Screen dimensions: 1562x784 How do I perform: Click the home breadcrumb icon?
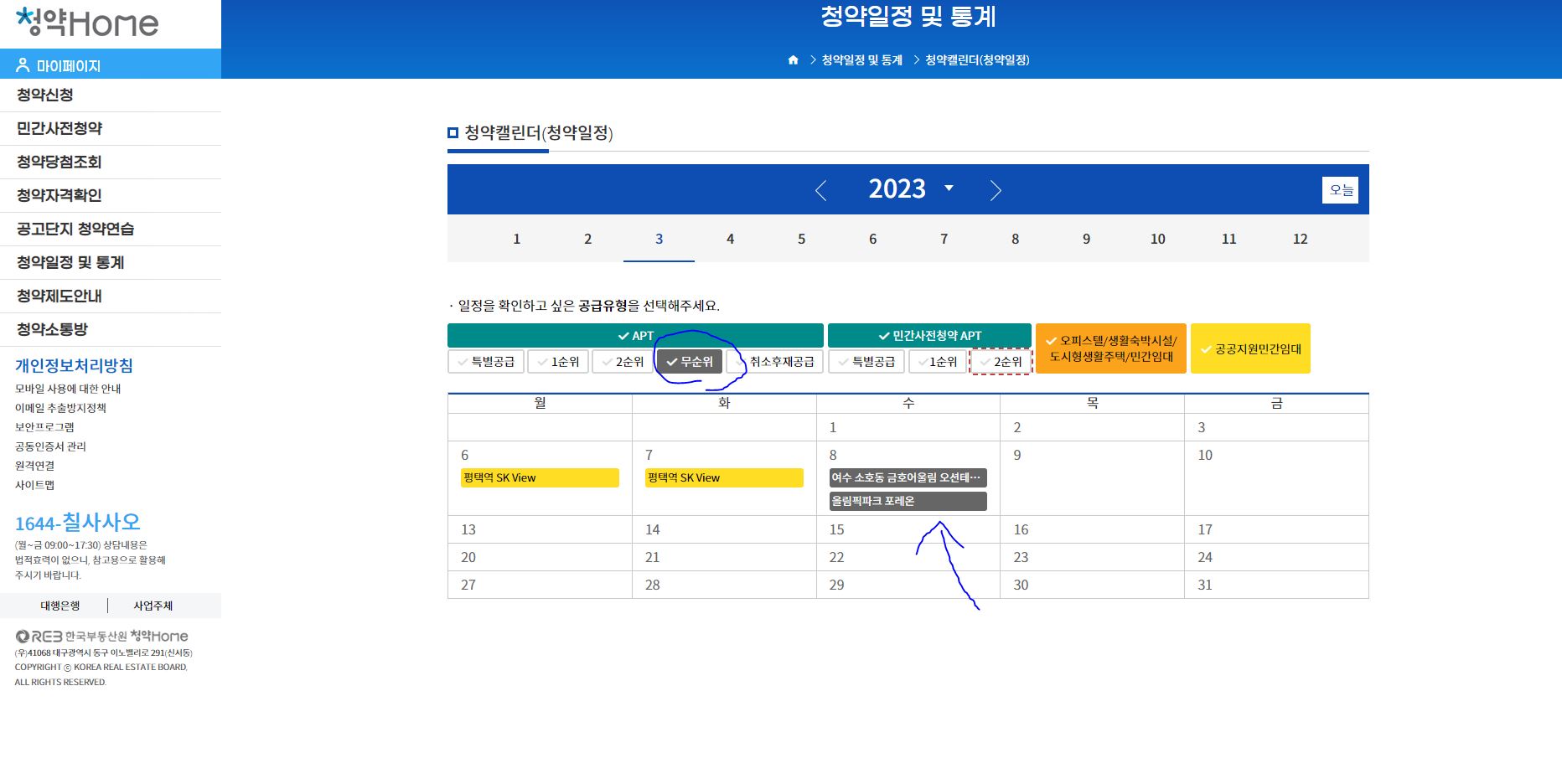pyautogui.click(x=793, y=59)
